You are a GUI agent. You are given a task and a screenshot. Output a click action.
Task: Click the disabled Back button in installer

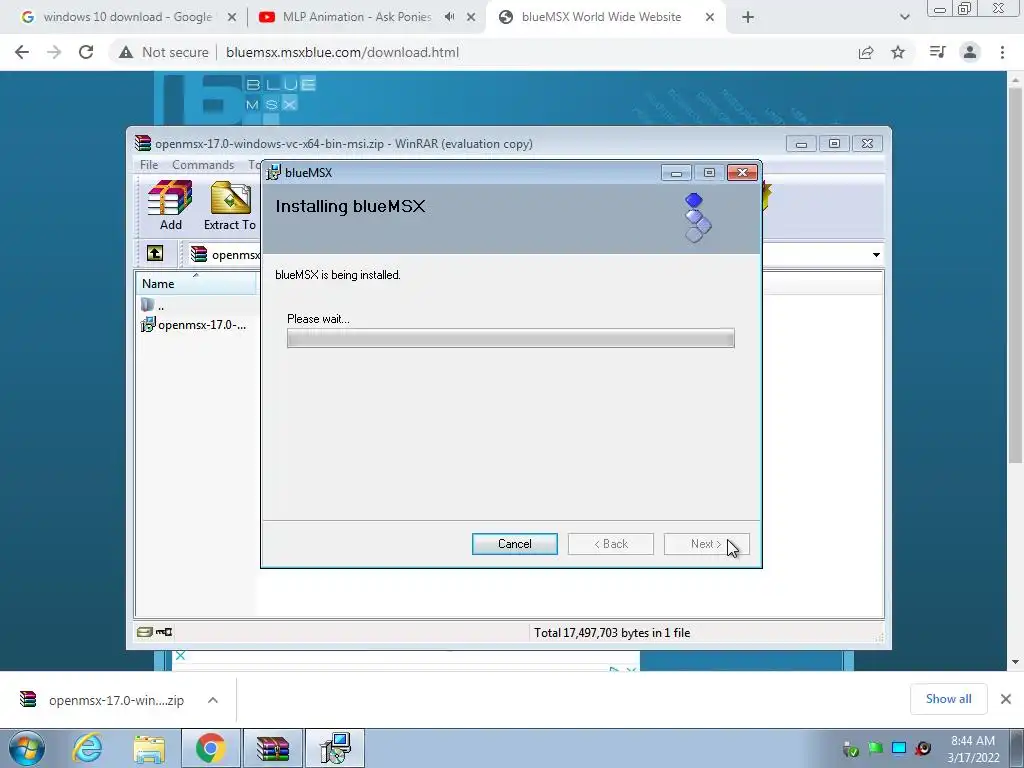(x=611, y=544)
